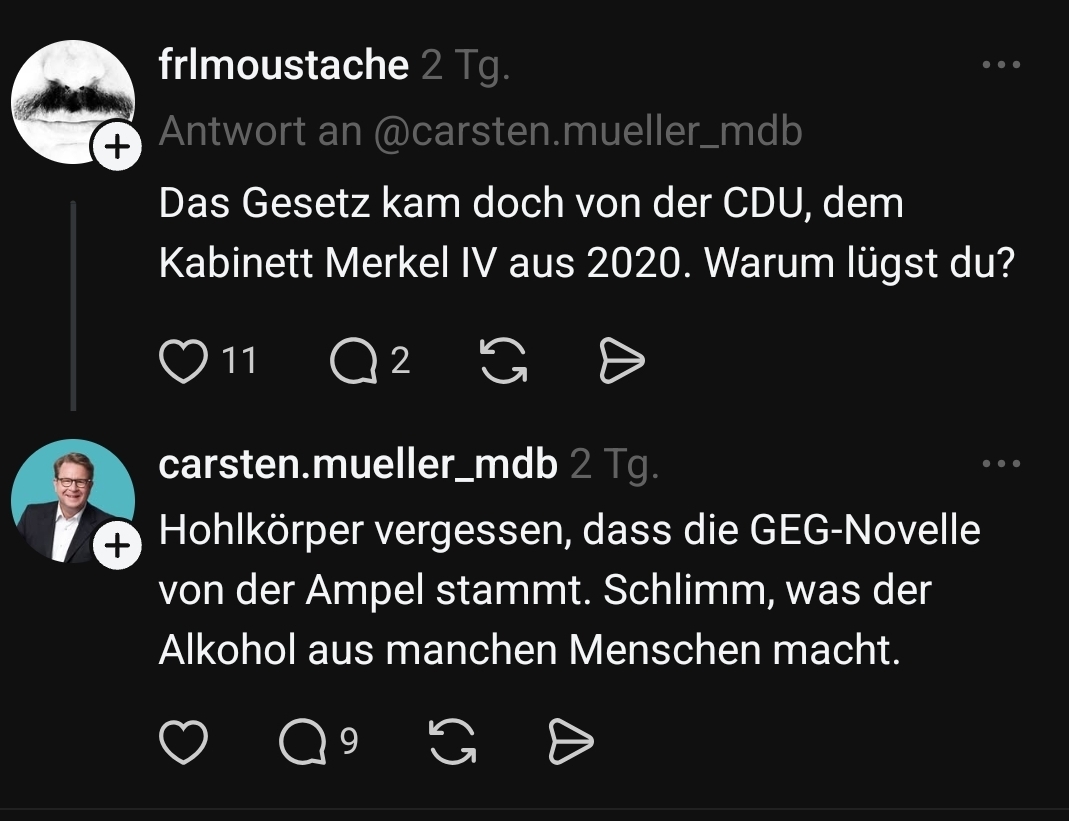Viewport: 1069px width, 821px height.
Task: Follow carsten.mueller_mdb using the plus badge
Action: coord(117,547)
